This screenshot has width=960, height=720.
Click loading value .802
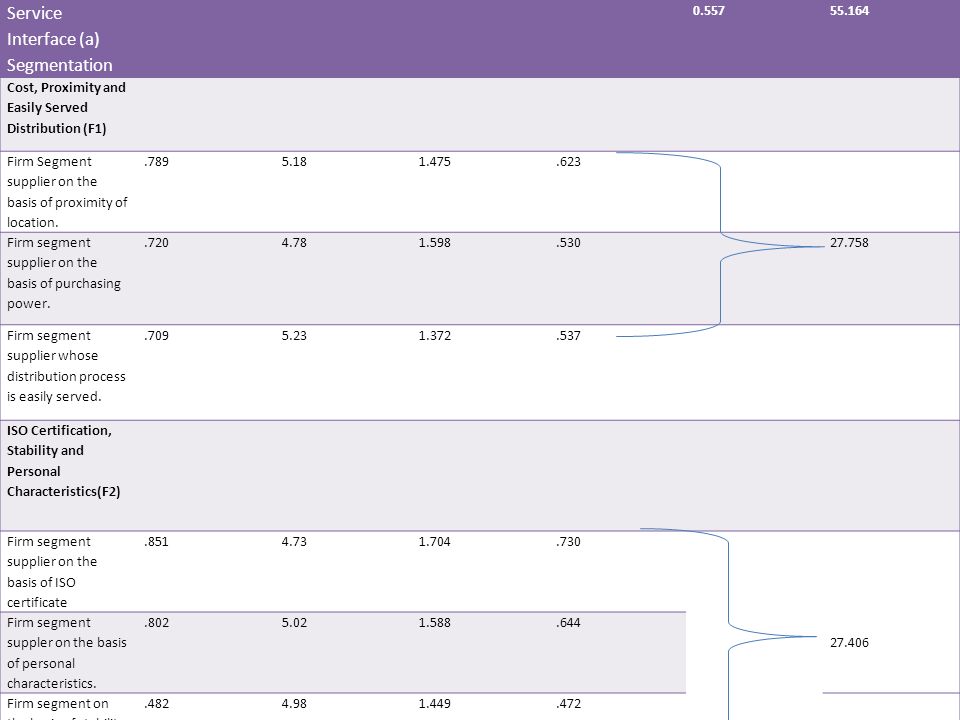tap(156, 623)
